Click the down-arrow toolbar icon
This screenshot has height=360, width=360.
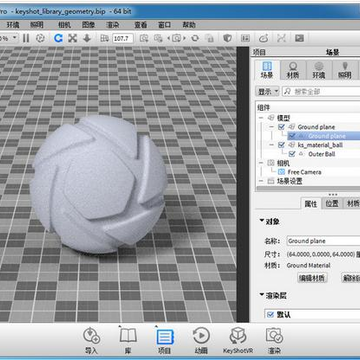pos(87,38)
